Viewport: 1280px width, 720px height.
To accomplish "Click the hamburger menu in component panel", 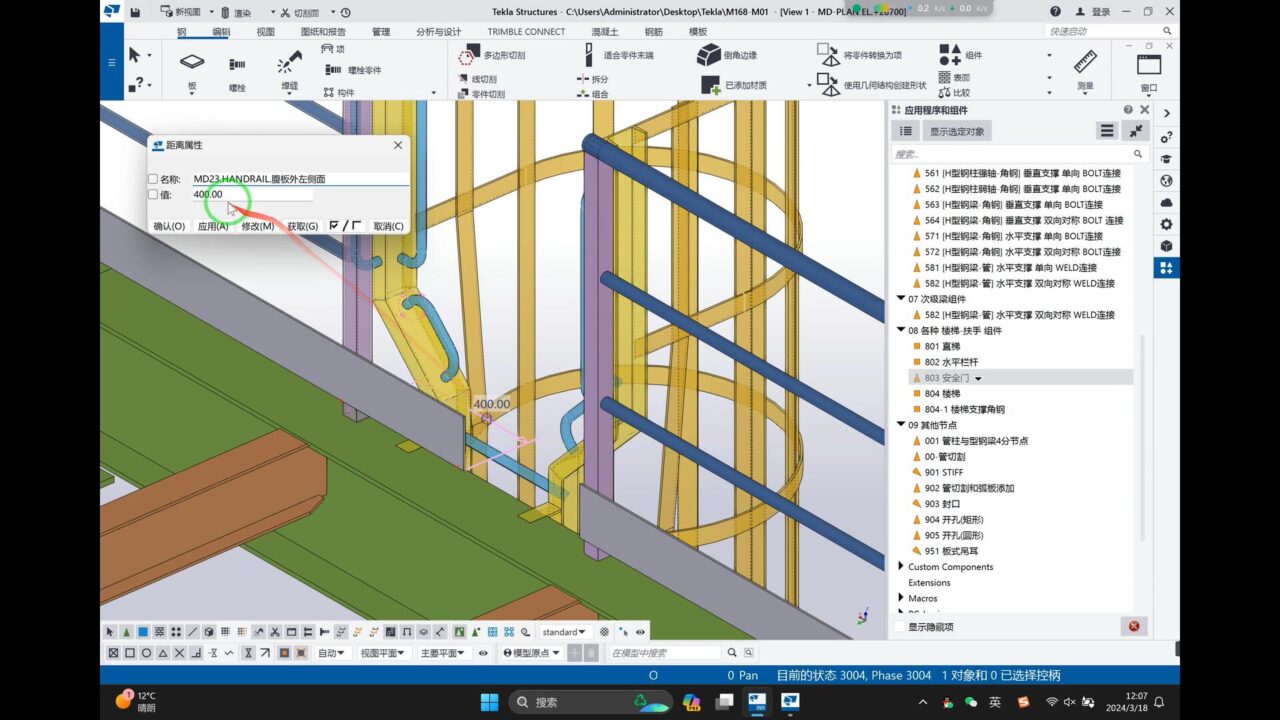I will click(x=1107, y=131).
